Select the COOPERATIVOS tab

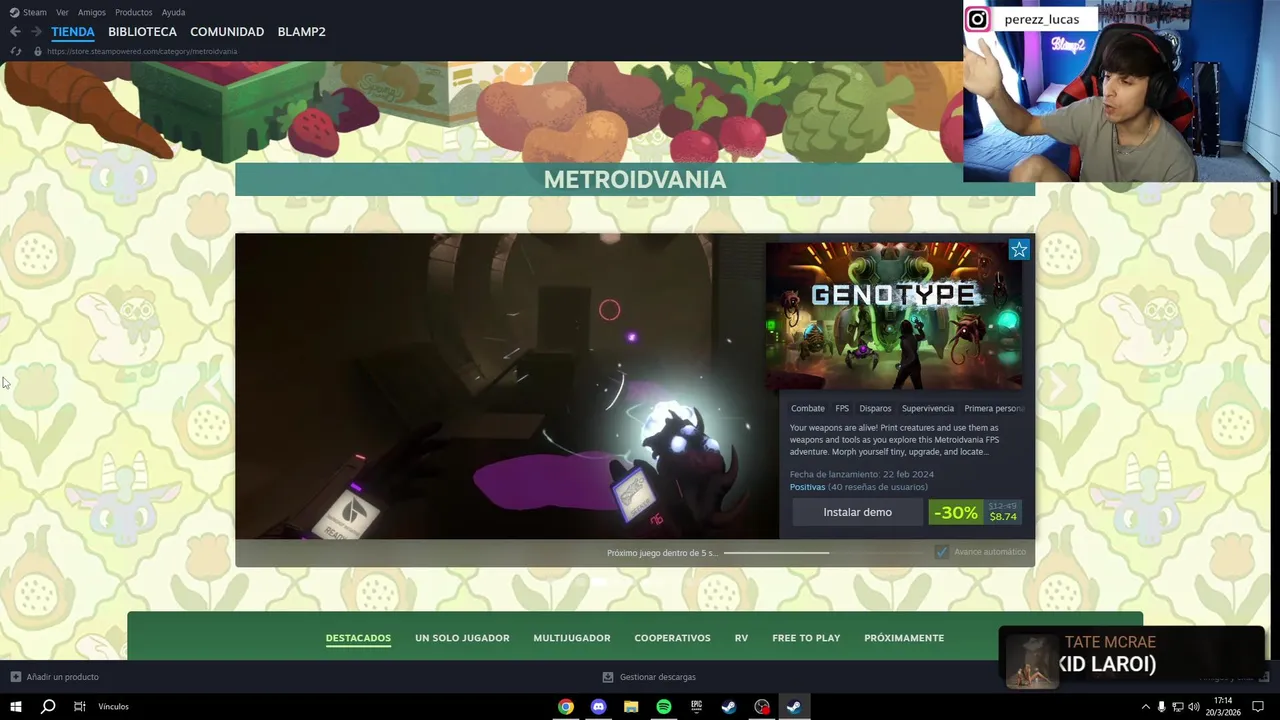tap(672, 638)
